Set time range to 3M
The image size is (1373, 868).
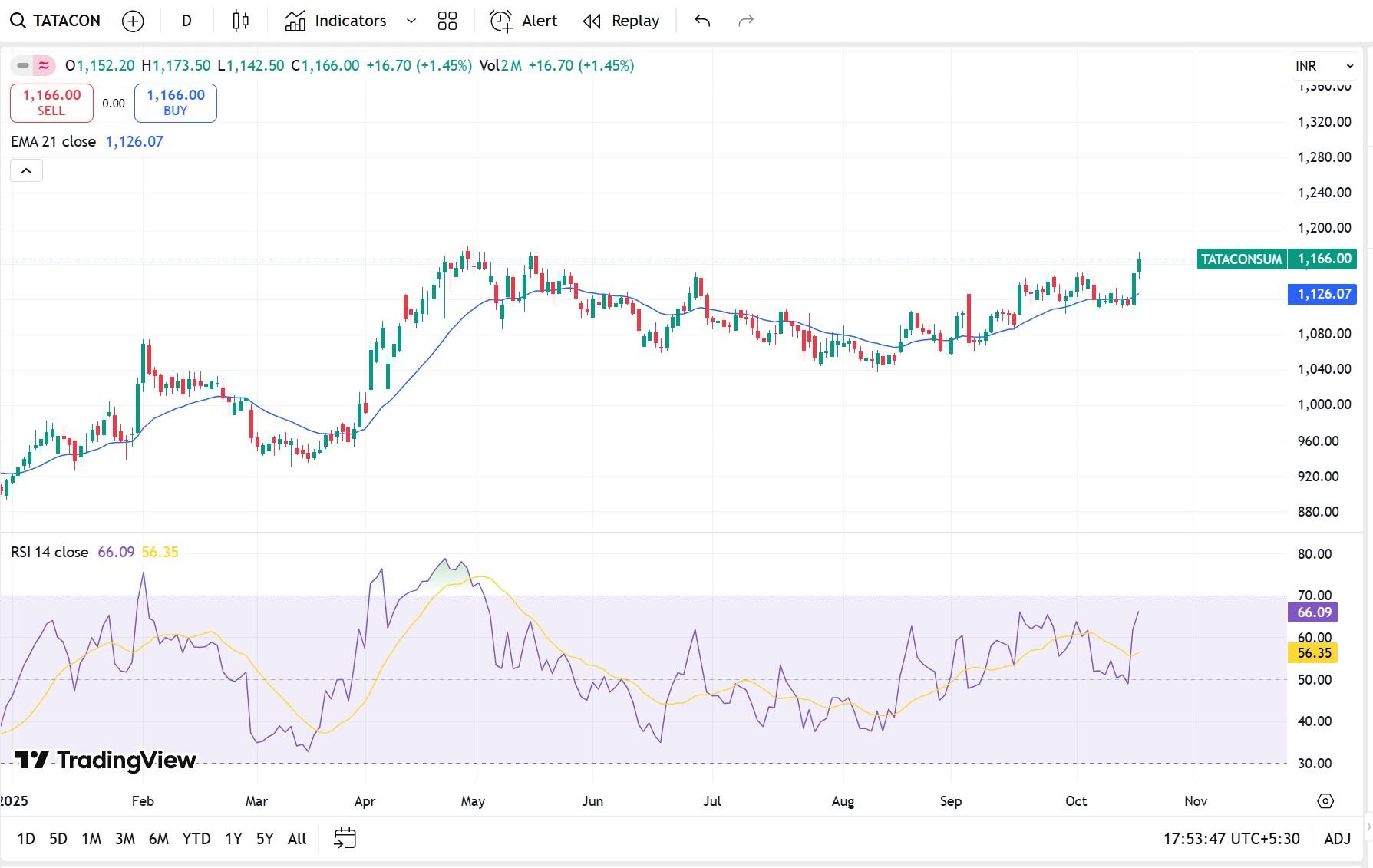125,839
